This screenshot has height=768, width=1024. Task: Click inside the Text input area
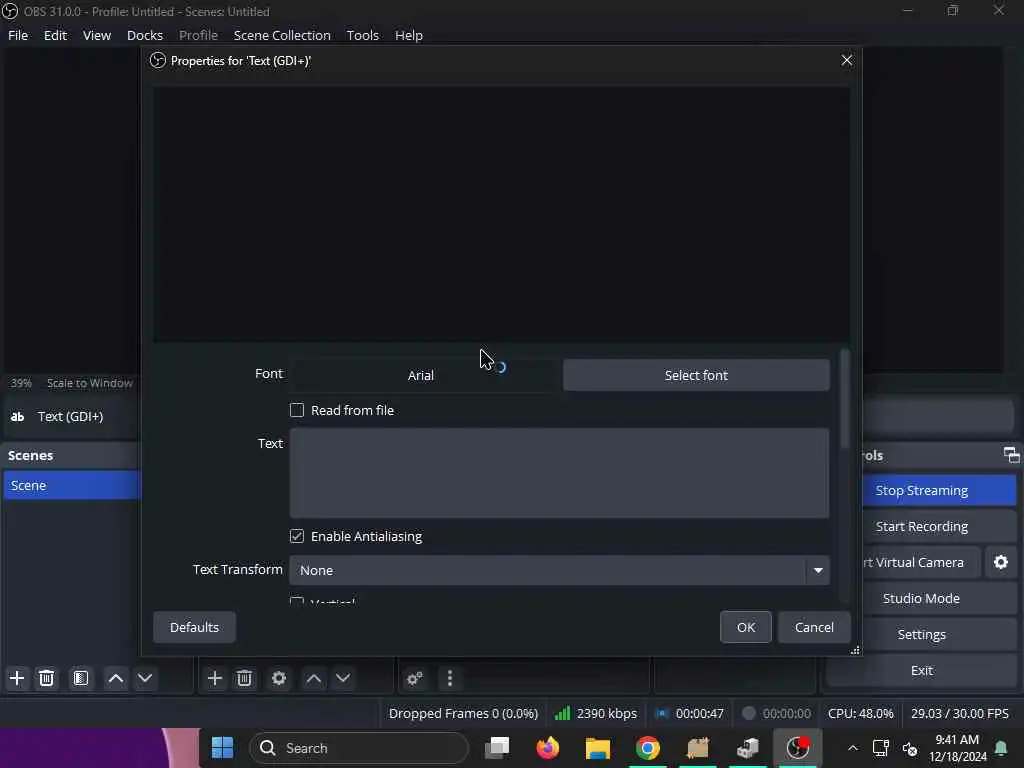click(559, 473)
